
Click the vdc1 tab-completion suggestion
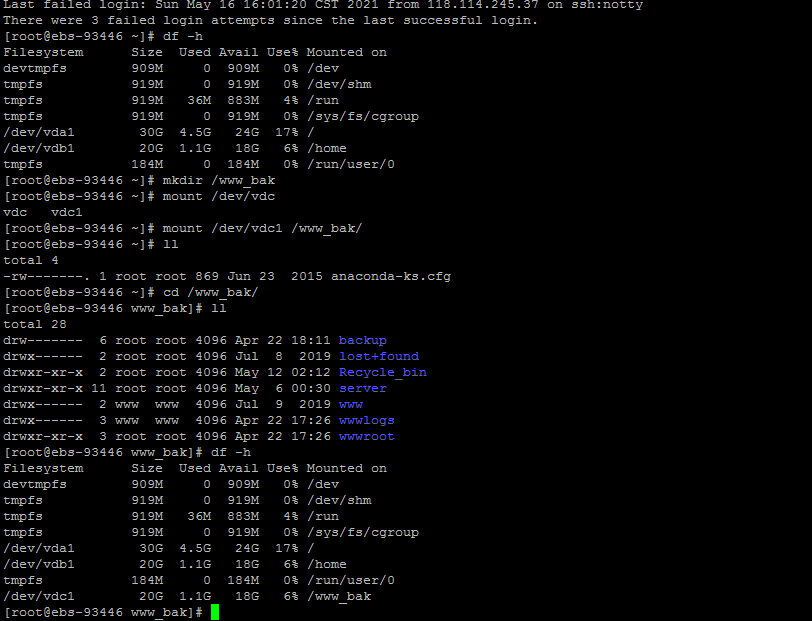pos(67,212)
